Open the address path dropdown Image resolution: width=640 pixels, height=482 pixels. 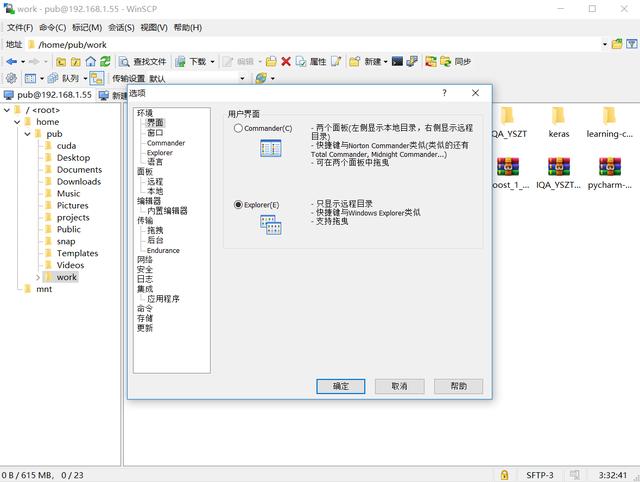pos(604,44)
